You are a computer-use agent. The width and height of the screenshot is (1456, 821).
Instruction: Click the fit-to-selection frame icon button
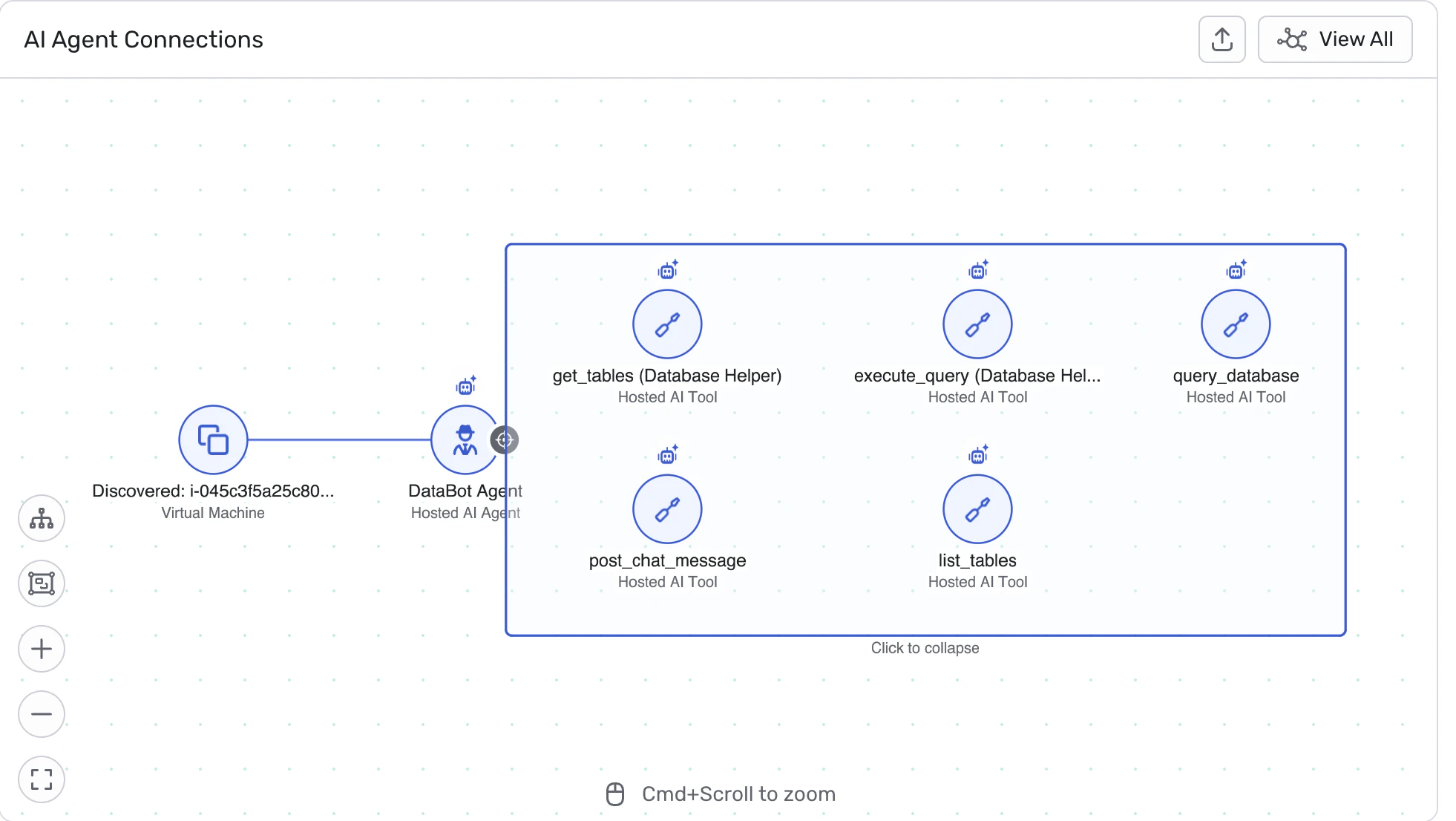[x=42, y=583]
